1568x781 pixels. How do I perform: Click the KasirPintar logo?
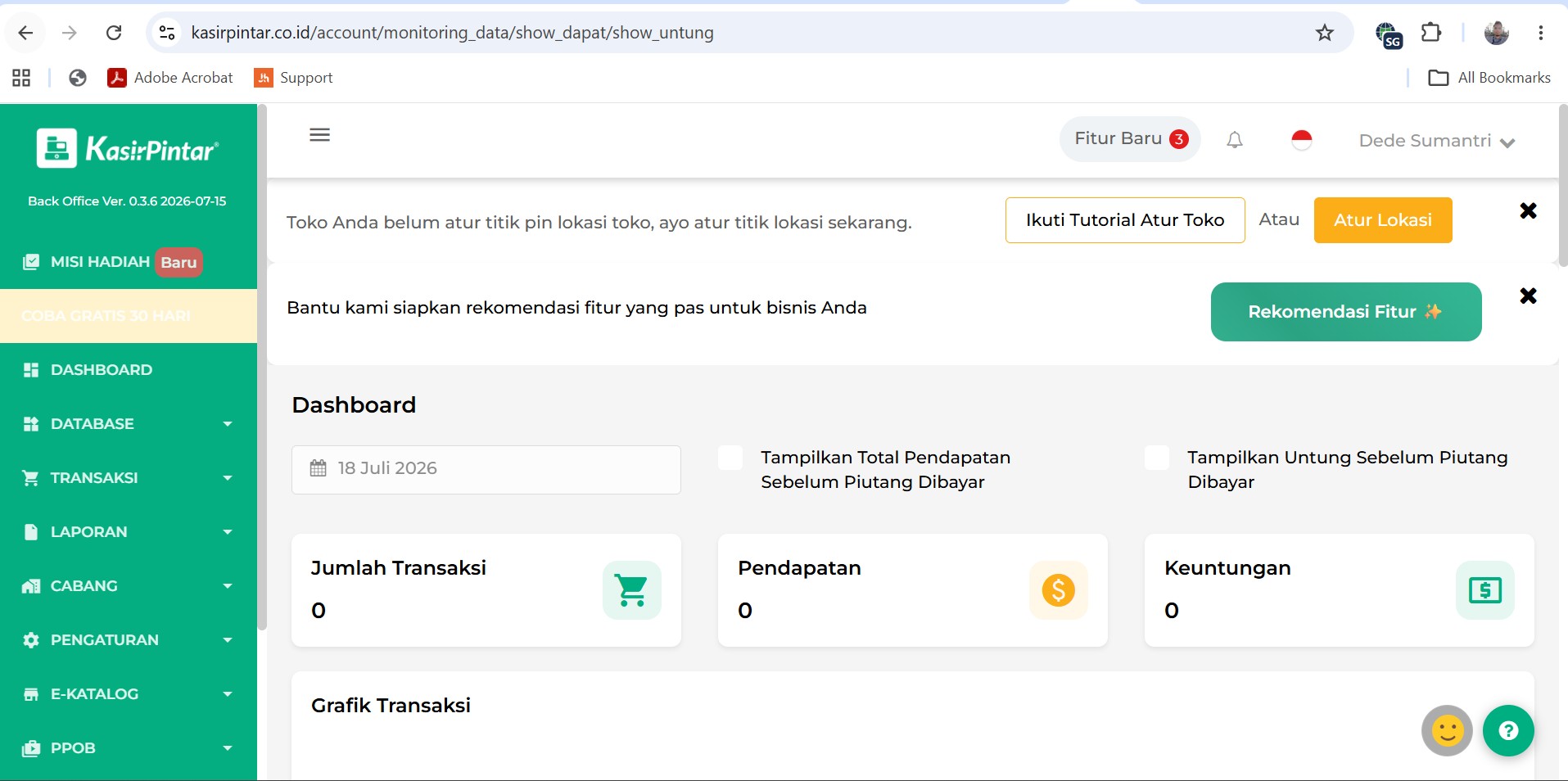[128, 149]
